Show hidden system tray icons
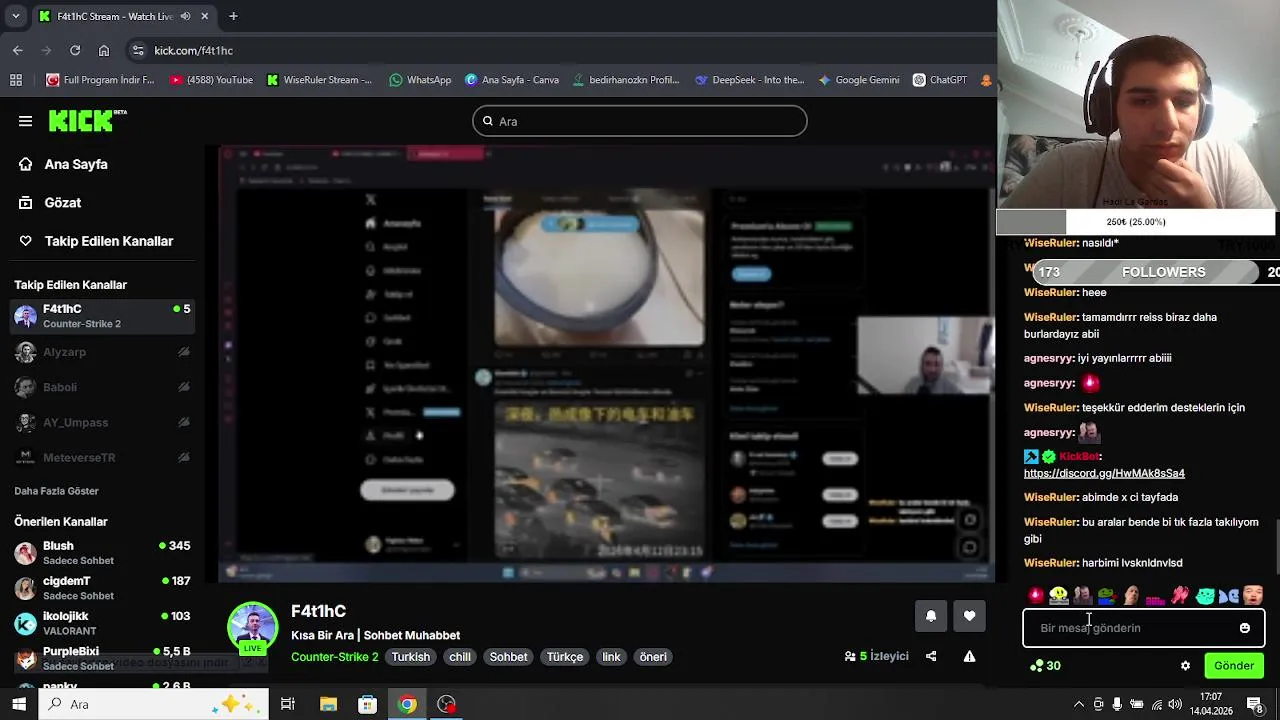This screenshot has height=720, width=1280. click(x=1078, y=704)
